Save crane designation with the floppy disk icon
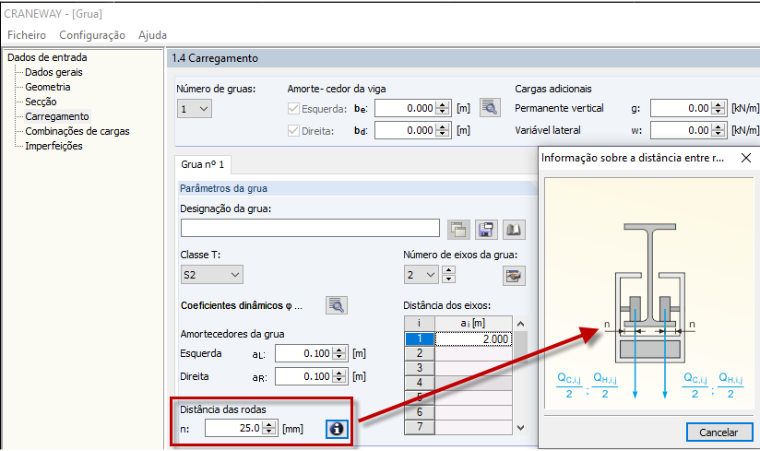 click(486, 229)
